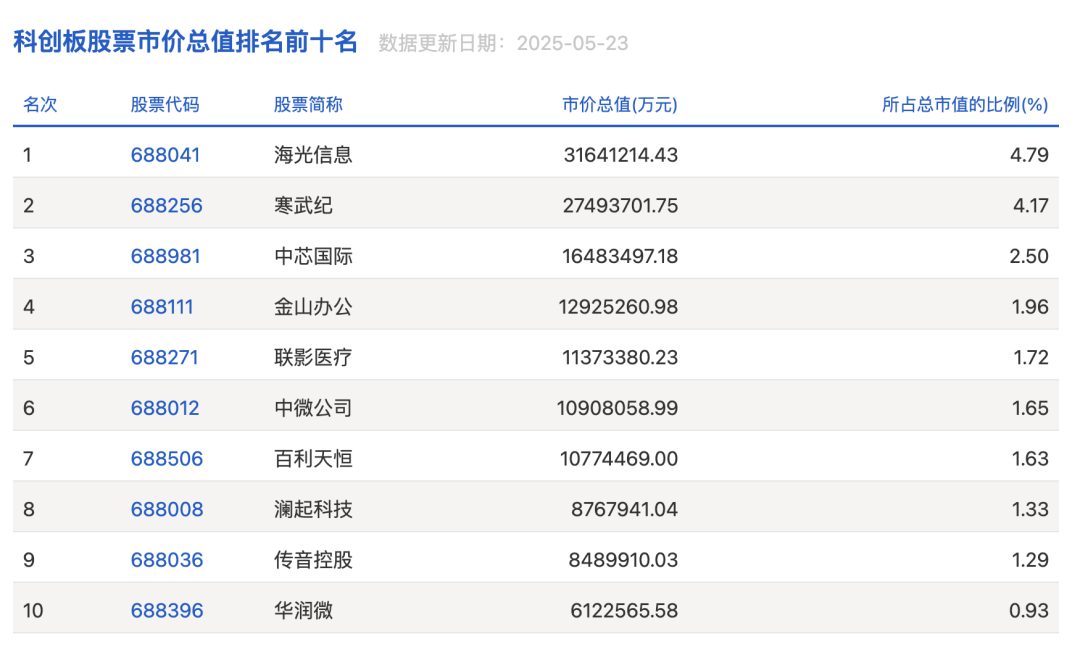Click the update date 2025-05-23 text
The width and height of the screenshot is (1080, 652).
tap(572, 43)
